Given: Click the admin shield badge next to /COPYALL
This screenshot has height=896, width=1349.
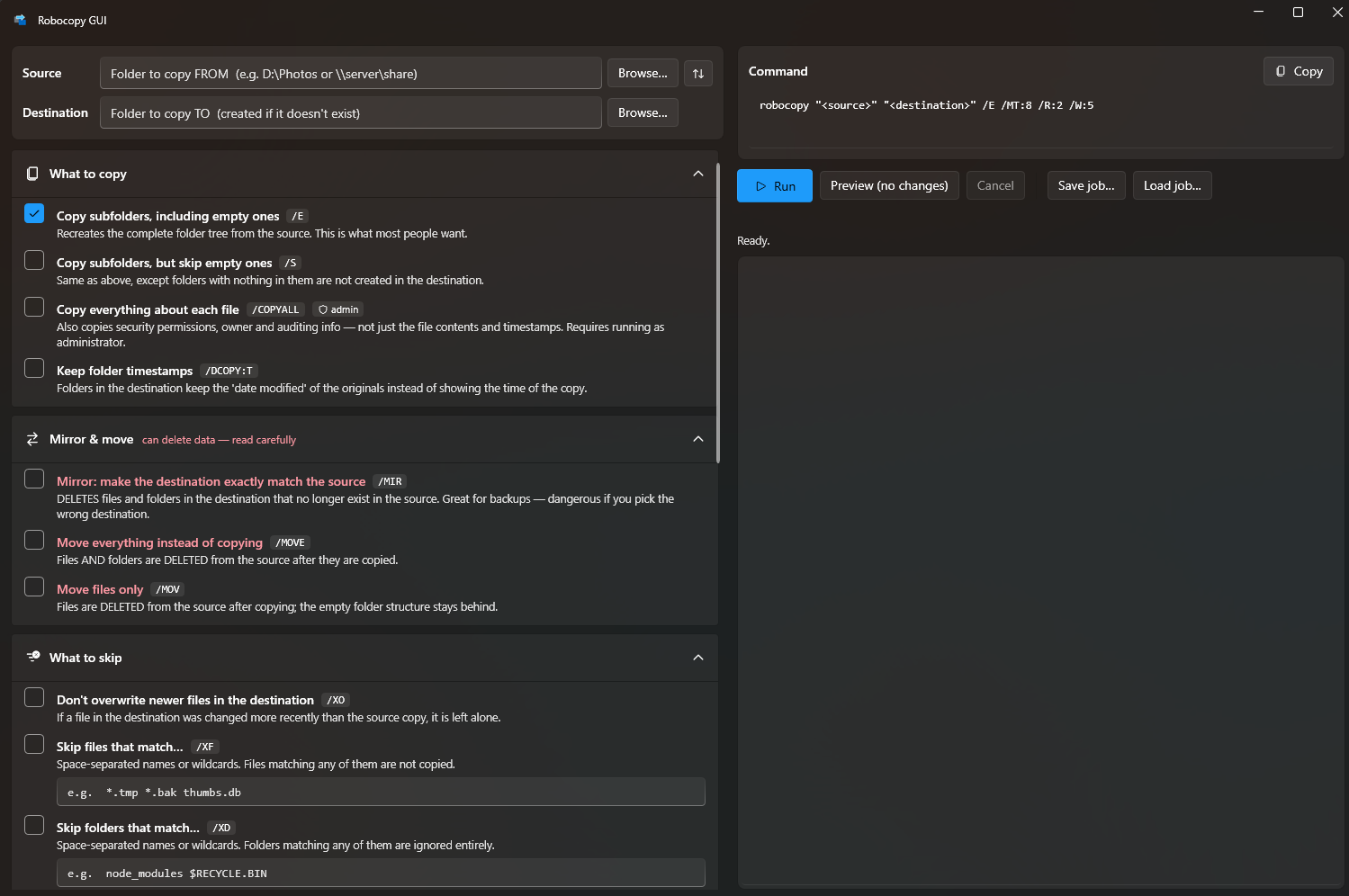Looking at the screenshot, I should coord(338,309).
